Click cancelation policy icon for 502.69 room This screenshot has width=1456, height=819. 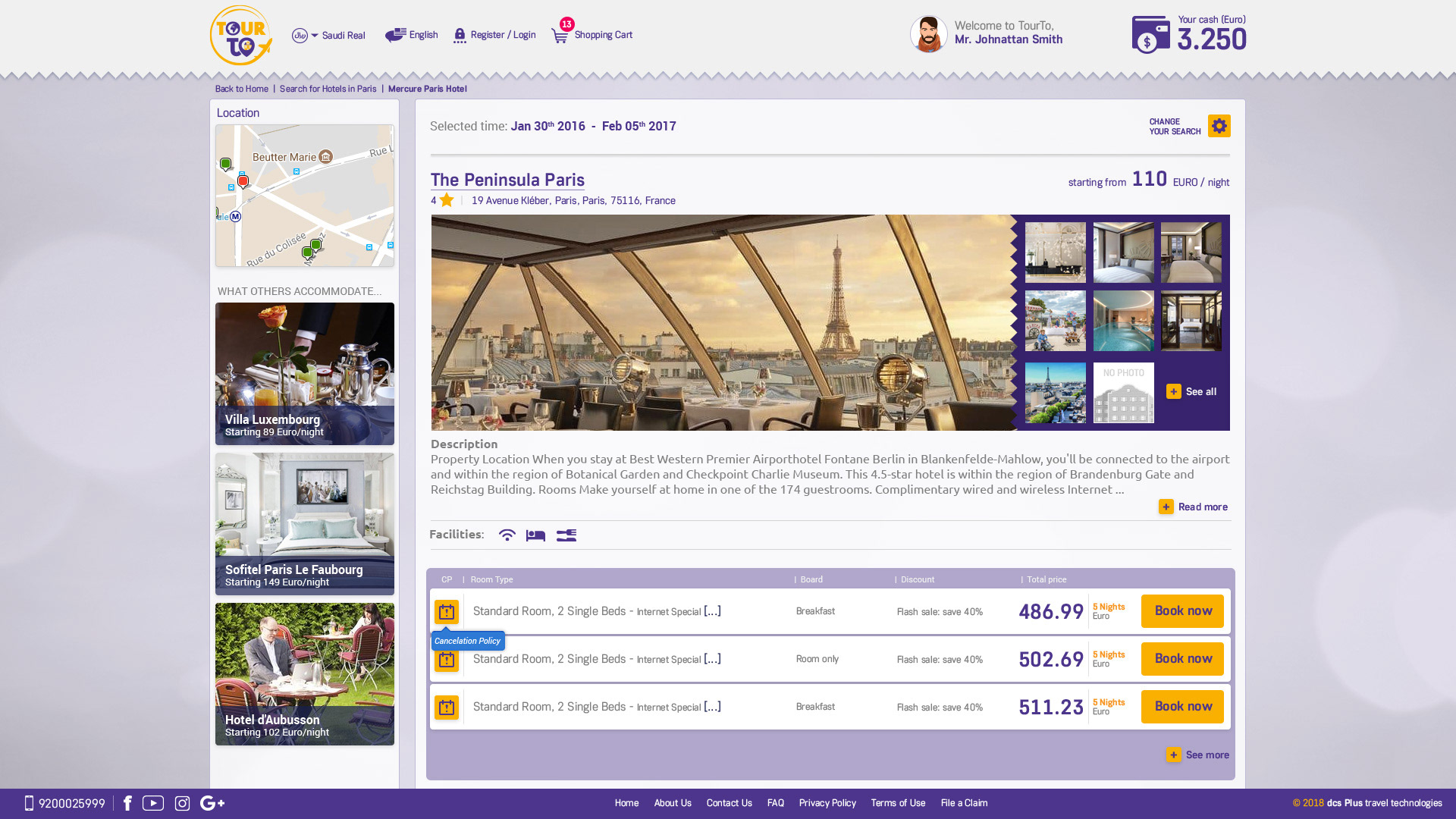click(447, 661)
